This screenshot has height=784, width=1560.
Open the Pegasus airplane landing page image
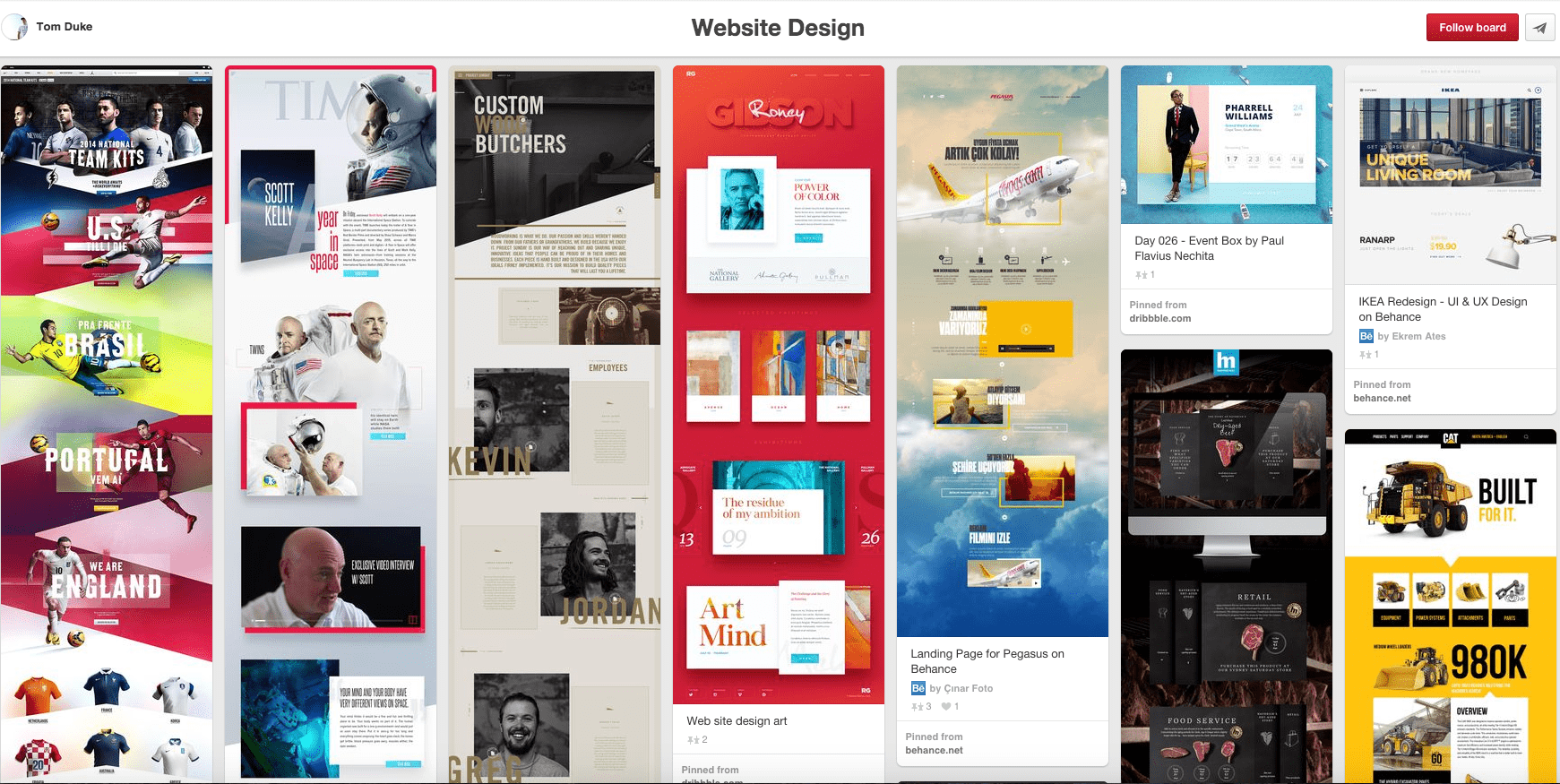[1003, 351]
